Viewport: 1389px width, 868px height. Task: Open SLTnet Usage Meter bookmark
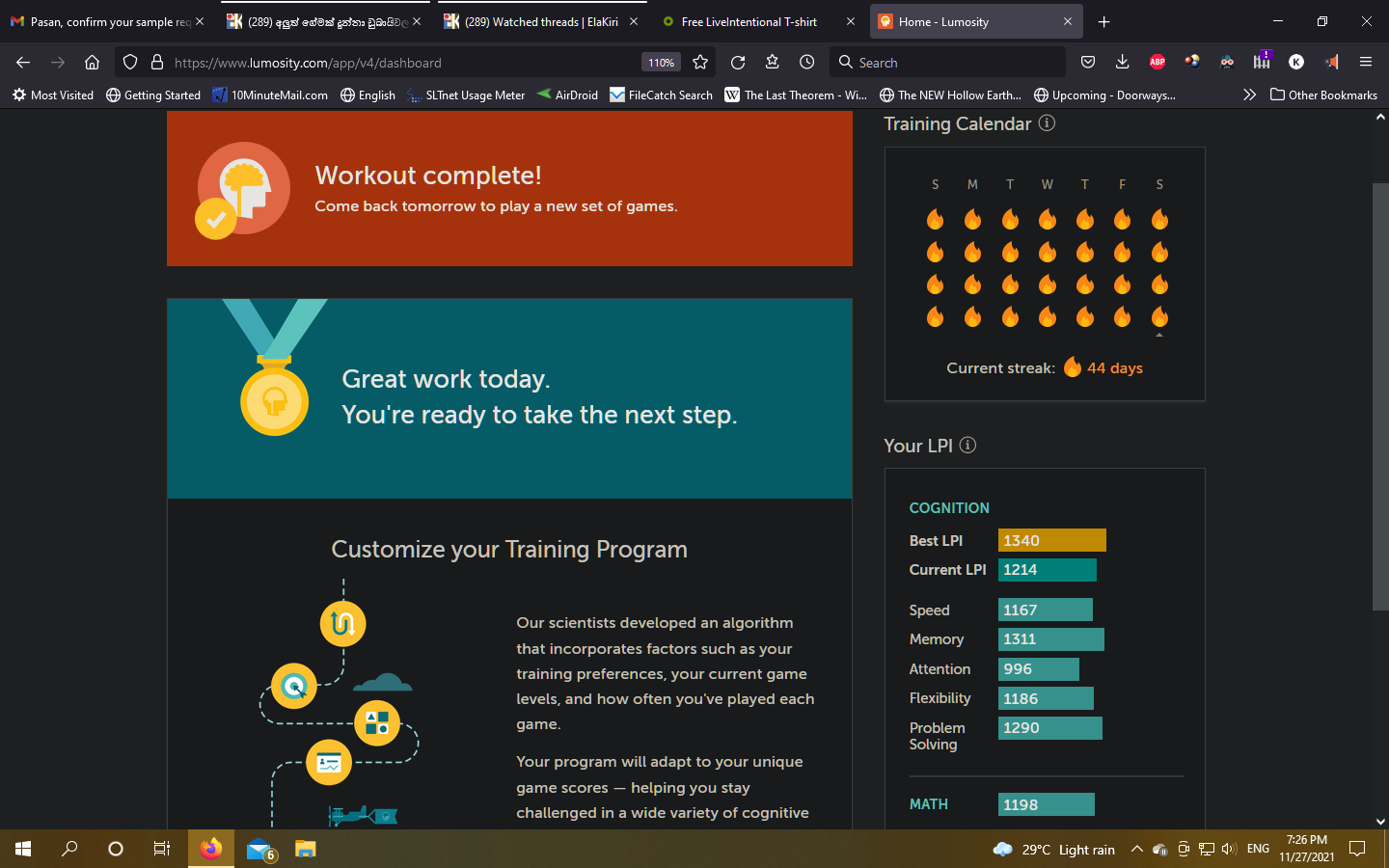[x=466, y=95]
